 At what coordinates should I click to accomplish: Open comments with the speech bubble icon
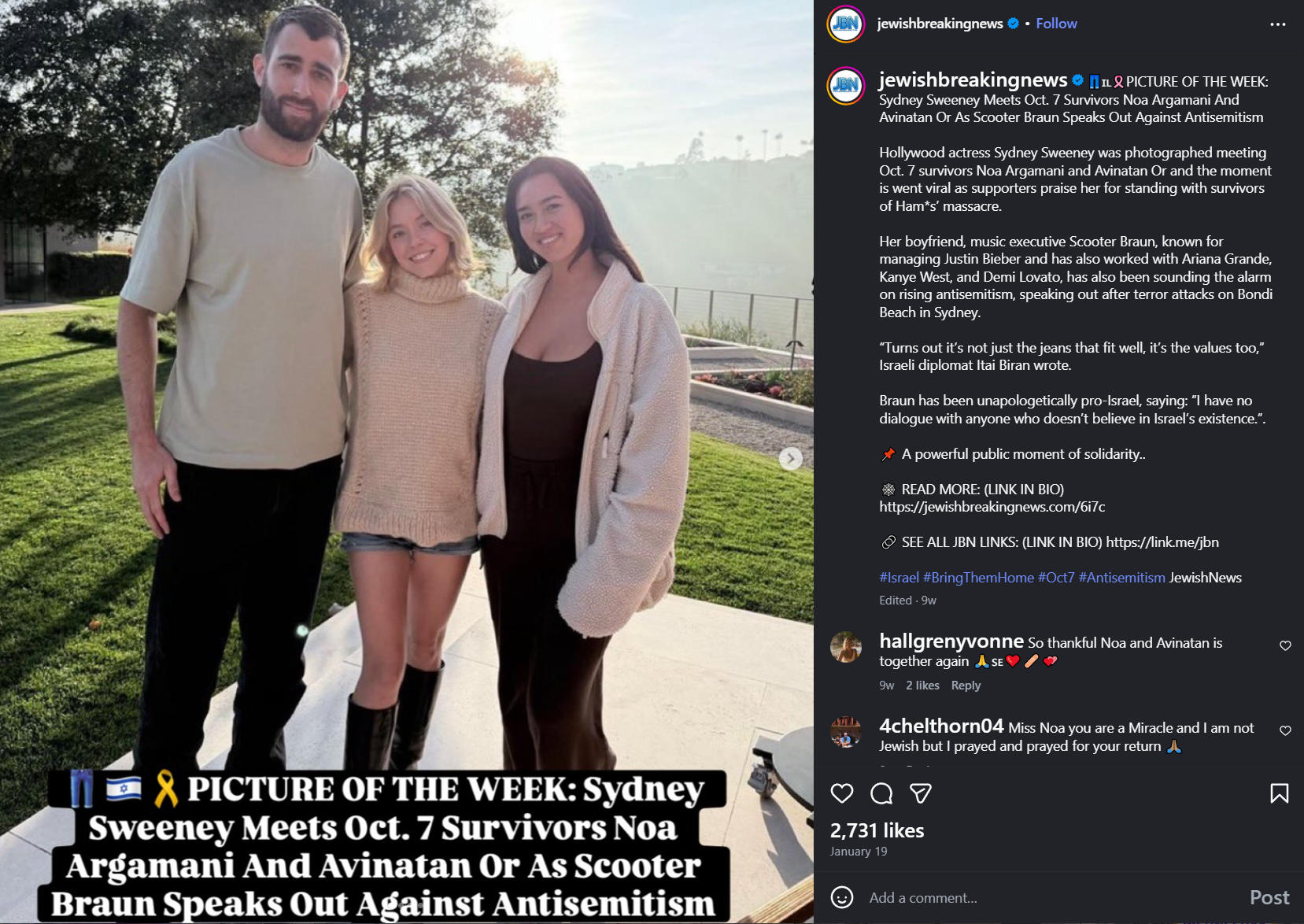coord(881,793)
